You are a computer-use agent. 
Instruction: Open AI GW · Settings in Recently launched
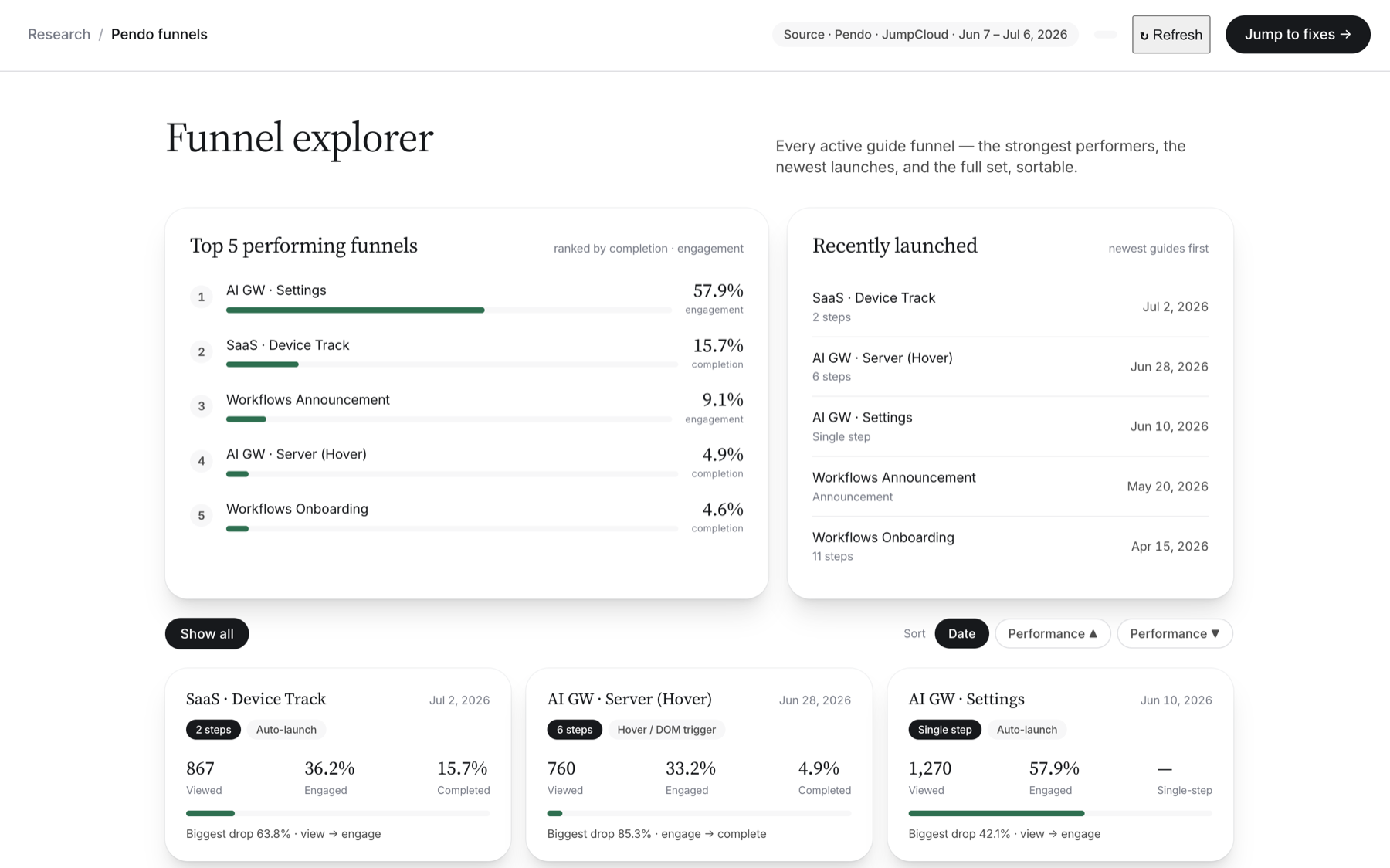click(x=1010, y=426)
